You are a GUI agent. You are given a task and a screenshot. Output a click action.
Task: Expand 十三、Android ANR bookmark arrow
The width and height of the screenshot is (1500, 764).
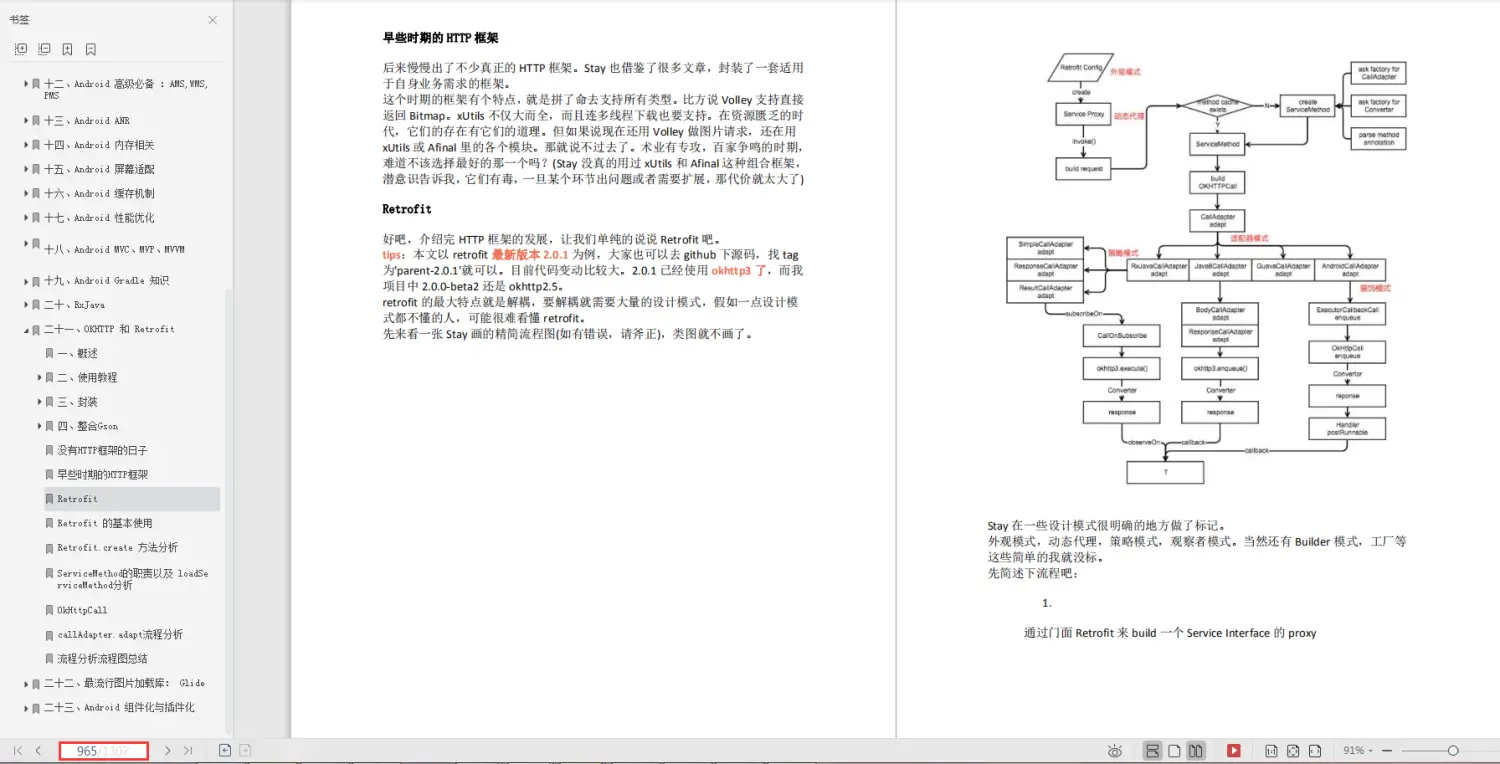(26, 120)
